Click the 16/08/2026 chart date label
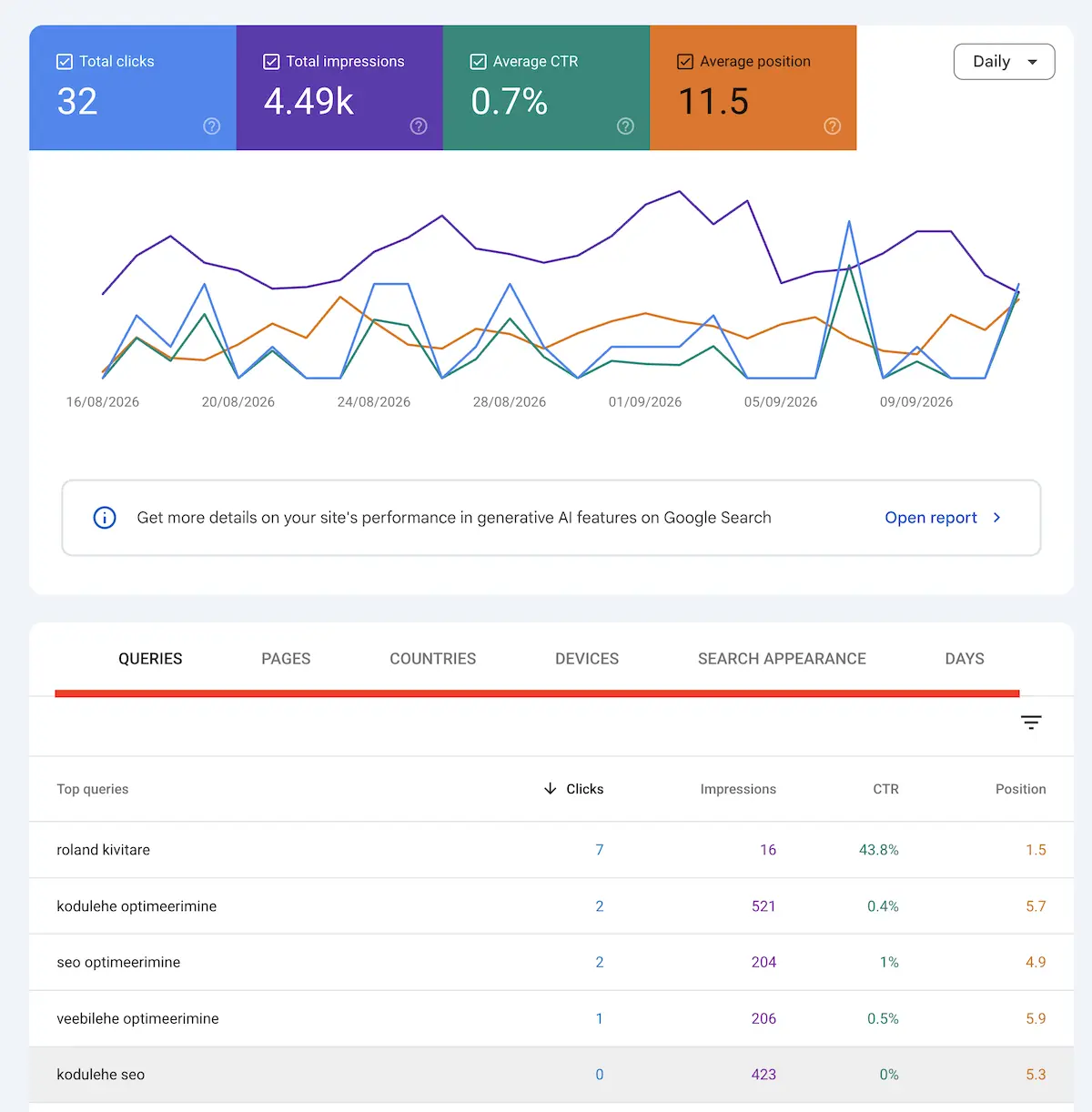 103,402
